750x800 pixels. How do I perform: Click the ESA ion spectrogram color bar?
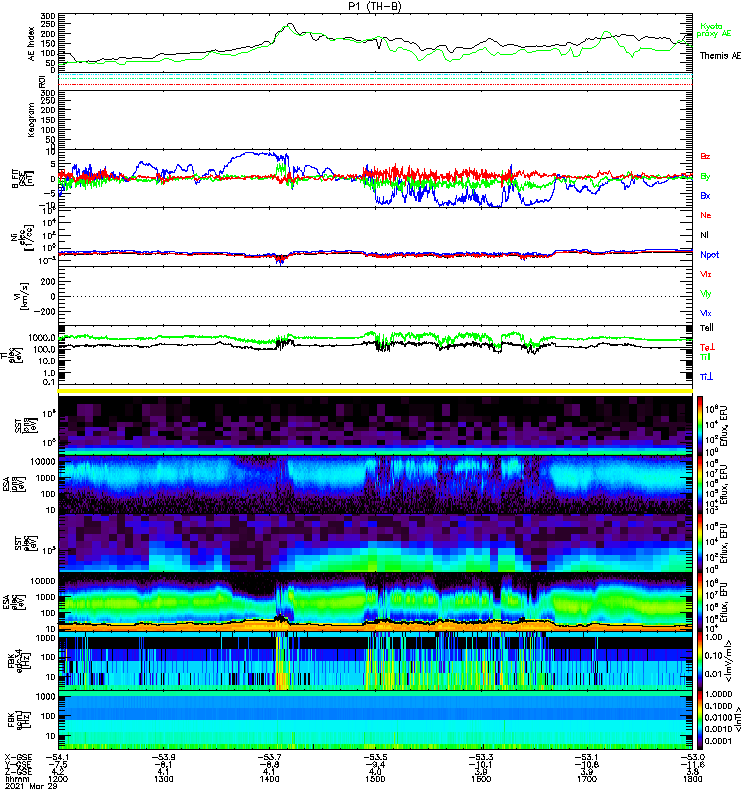[700, 485]
